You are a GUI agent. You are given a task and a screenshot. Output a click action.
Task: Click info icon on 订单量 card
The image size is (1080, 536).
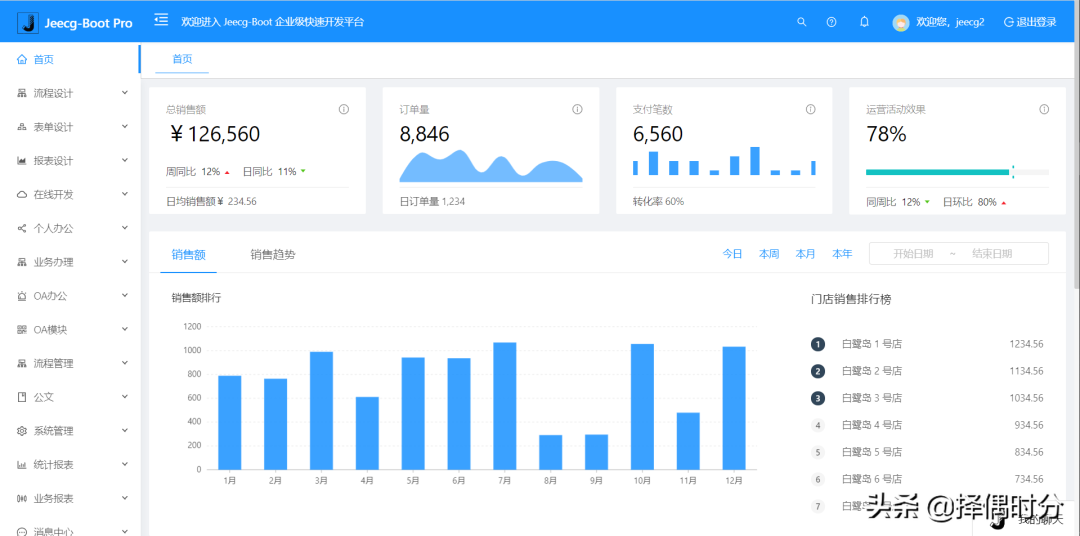[577, 109]
